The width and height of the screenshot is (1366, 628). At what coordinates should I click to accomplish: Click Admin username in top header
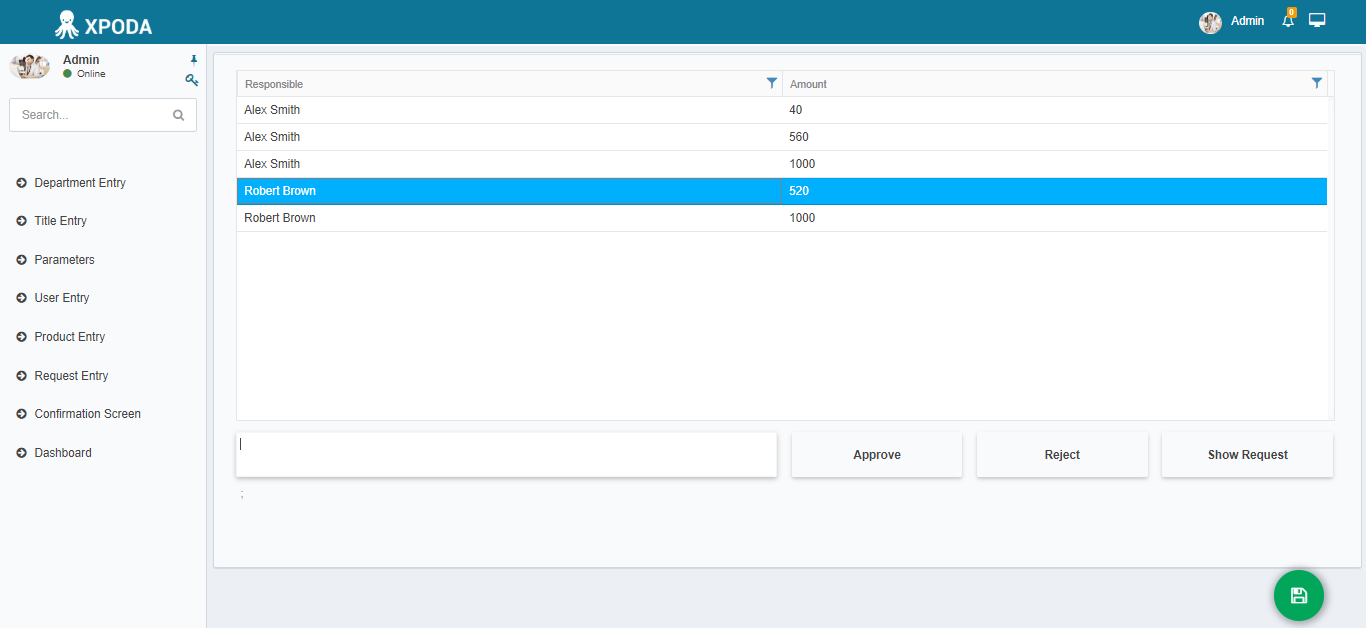click(x=1247, y=21)
